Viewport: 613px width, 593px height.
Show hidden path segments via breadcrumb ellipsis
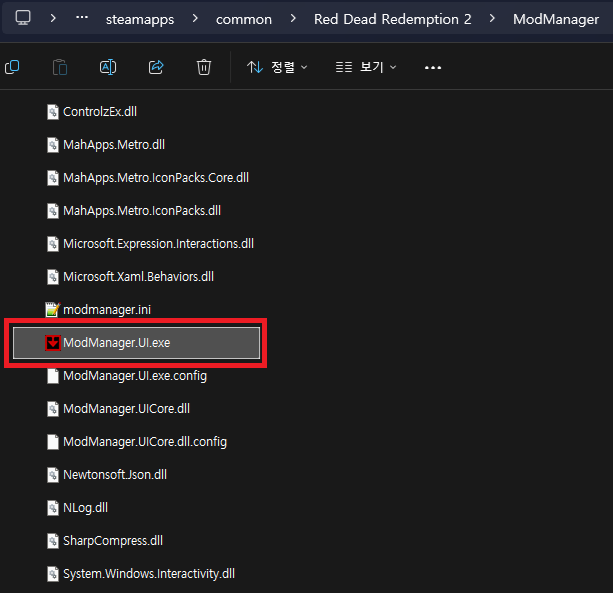(x=82, y=18)
